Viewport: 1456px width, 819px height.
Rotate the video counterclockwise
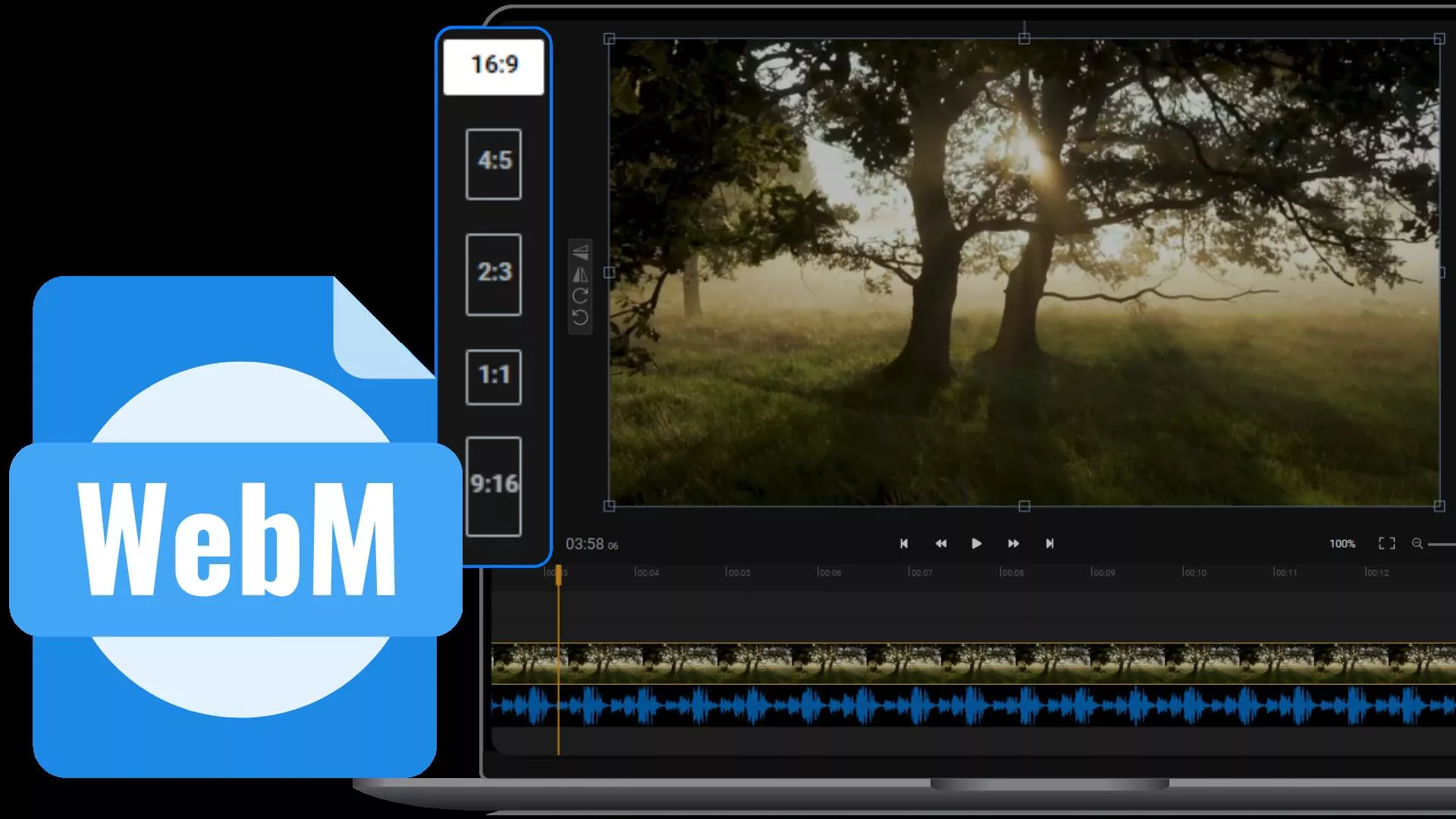click(579, 315)
